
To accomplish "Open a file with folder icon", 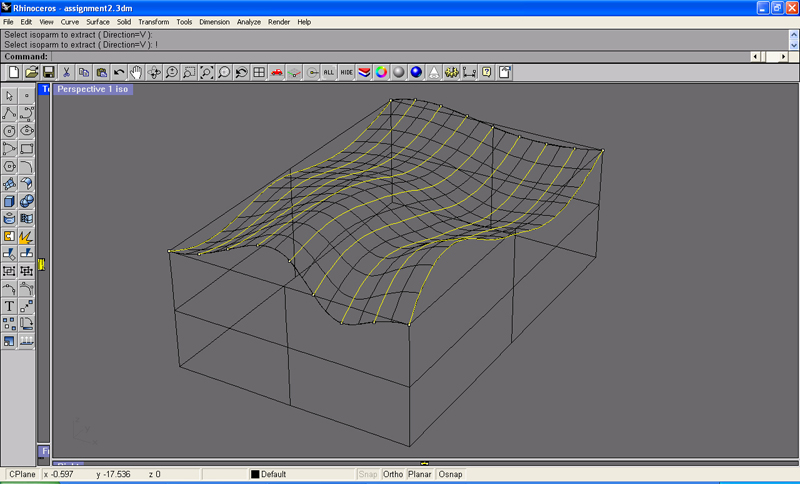I will point(31,72).
